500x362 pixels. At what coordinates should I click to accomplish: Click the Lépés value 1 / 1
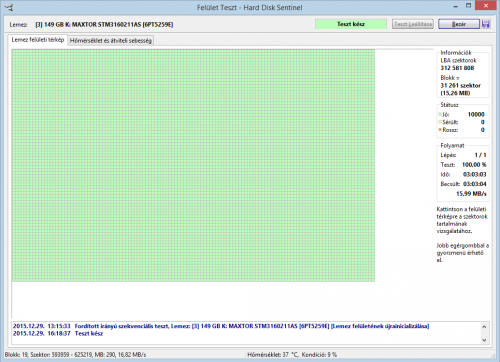(x=480, y=155)
